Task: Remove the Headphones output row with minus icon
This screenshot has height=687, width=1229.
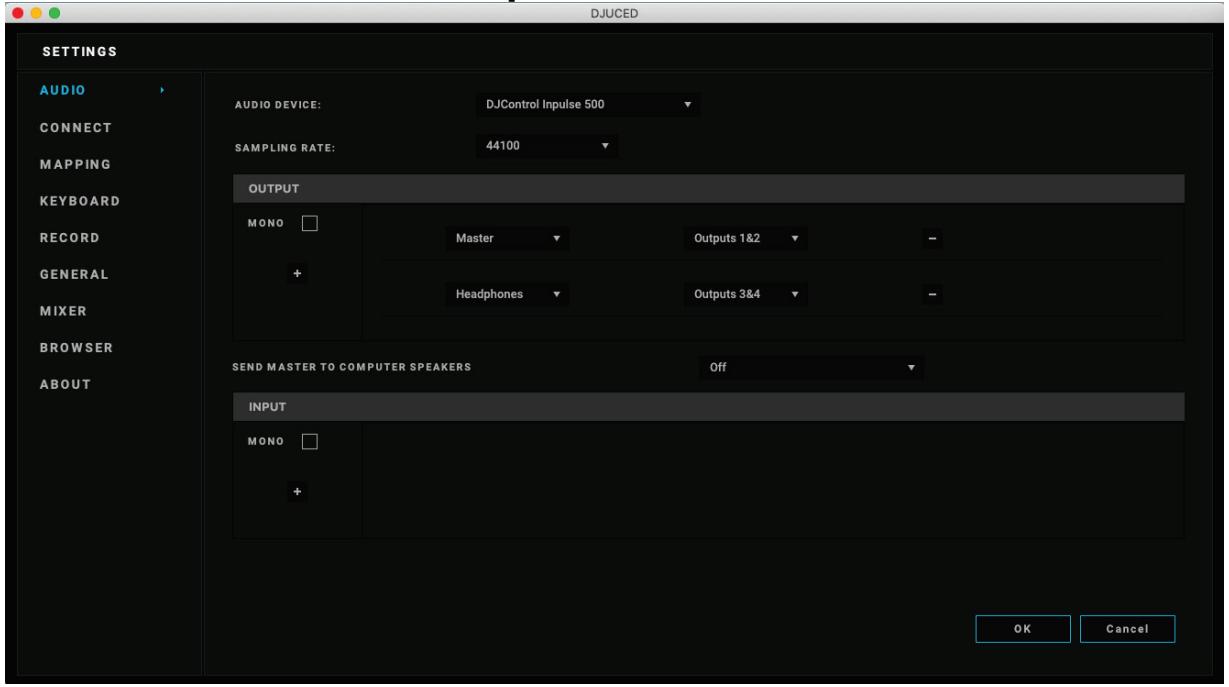Action: pyautogui.click(x=931, y=294)
